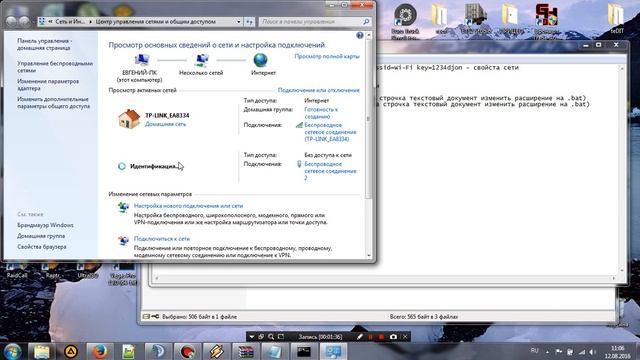Click recorder magnifier zoom icon

[x=271, y=337]
